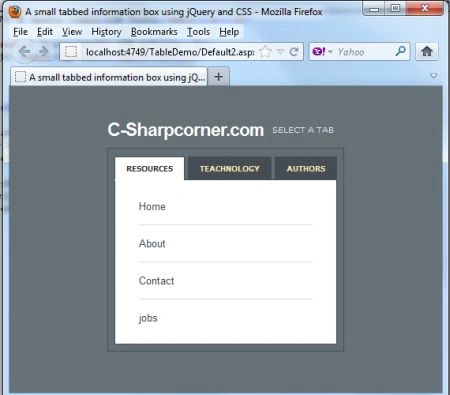The height and width of the screenshot is (395, 450).
Task: Reload the page with the refresh icon
Action: click(x=294, y=52)
